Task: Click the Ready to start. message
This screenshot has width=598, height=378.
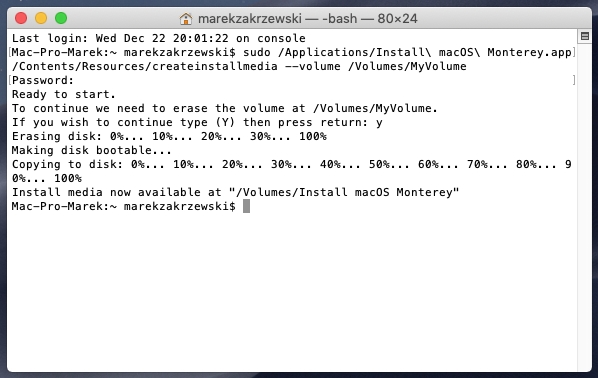Action: 64,94
